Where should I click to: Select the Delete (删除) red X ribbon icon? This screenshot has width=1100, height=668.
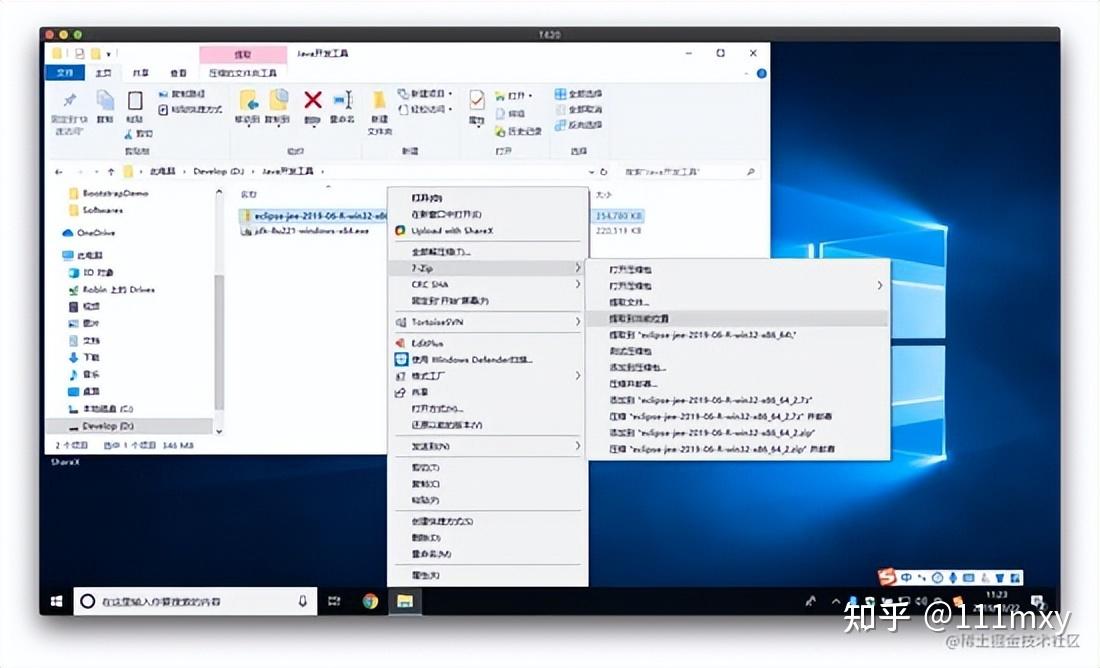(313, 102)
